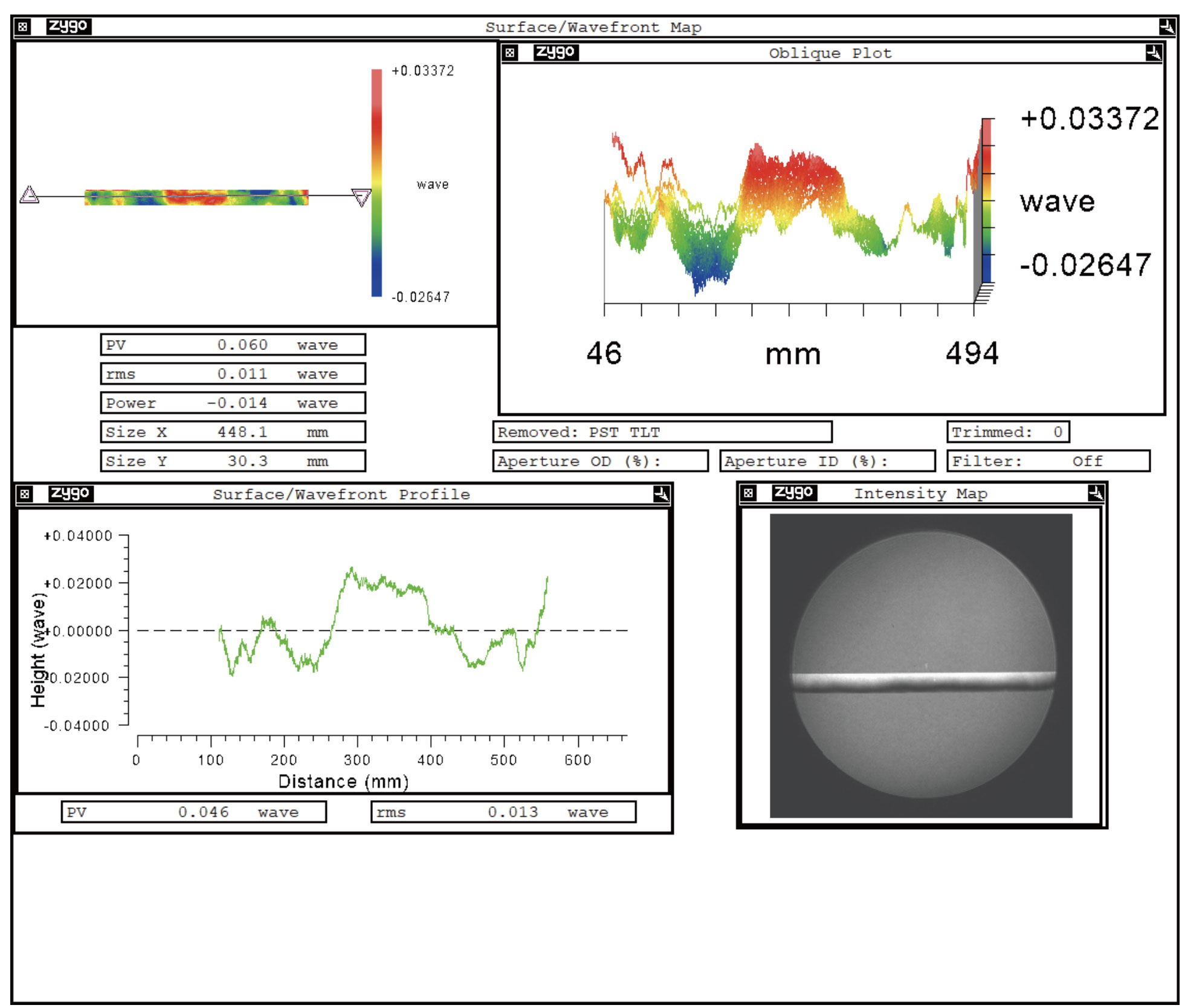Open the Removed: PST TLT selector
Viewport: 1182px width, 1008px height.
pyautogui.click(x=662, y=431)
